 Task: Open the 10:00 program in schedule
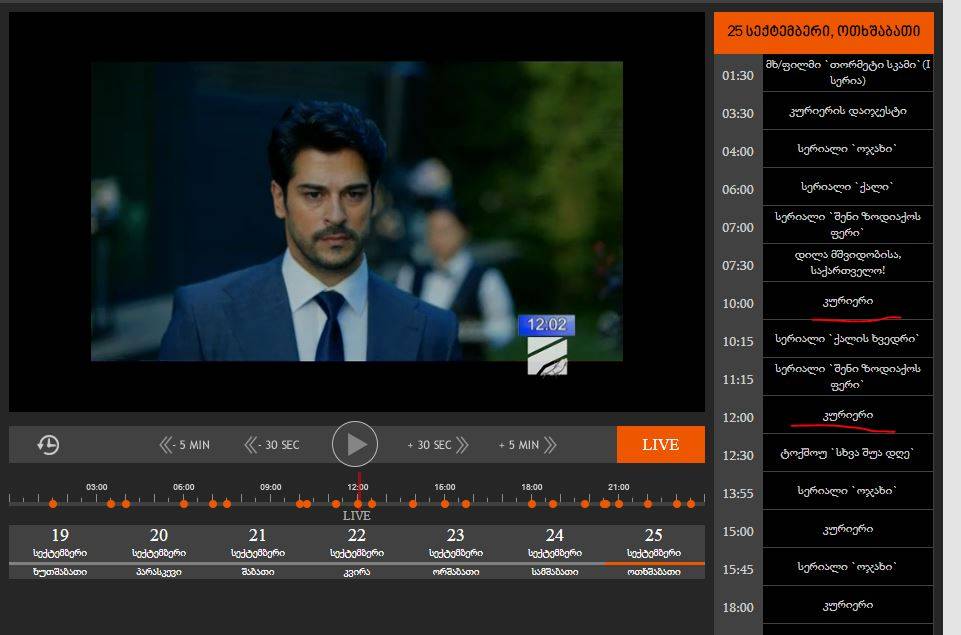(847, 301)
